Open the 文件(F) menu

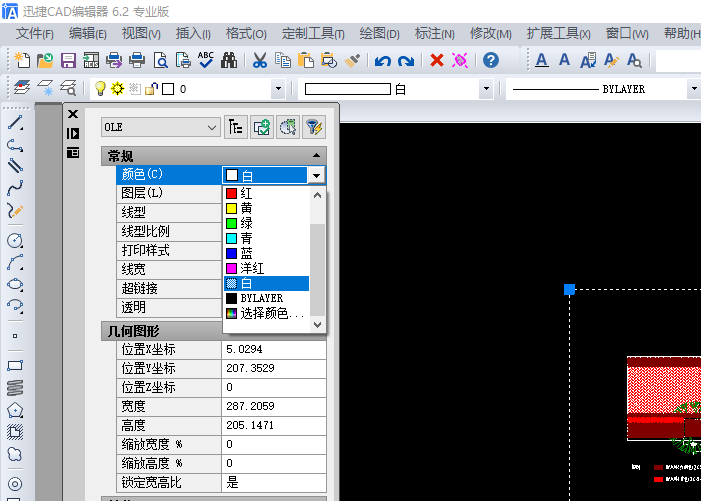point(34,34)
